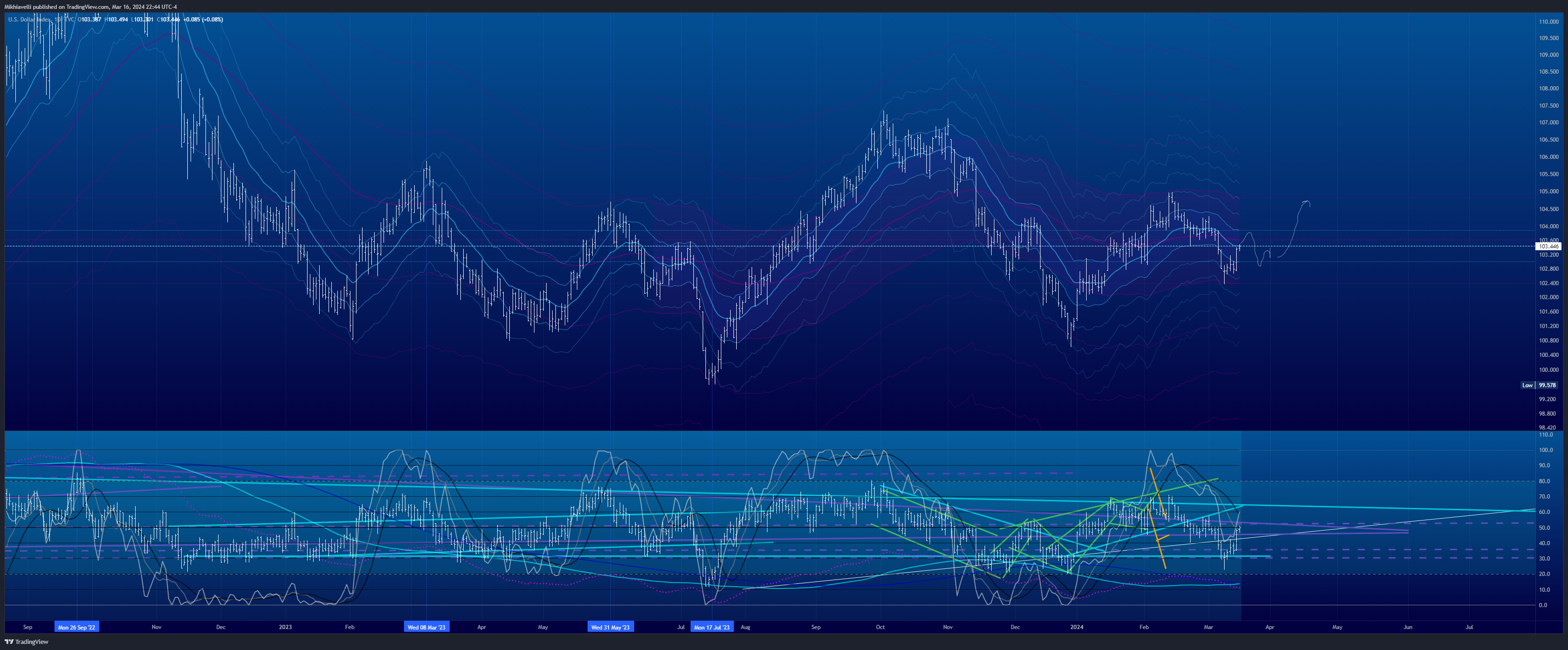The image size is (1568, 650).
Task: Click the indicator scale value 50.0
Action: 1544,527
